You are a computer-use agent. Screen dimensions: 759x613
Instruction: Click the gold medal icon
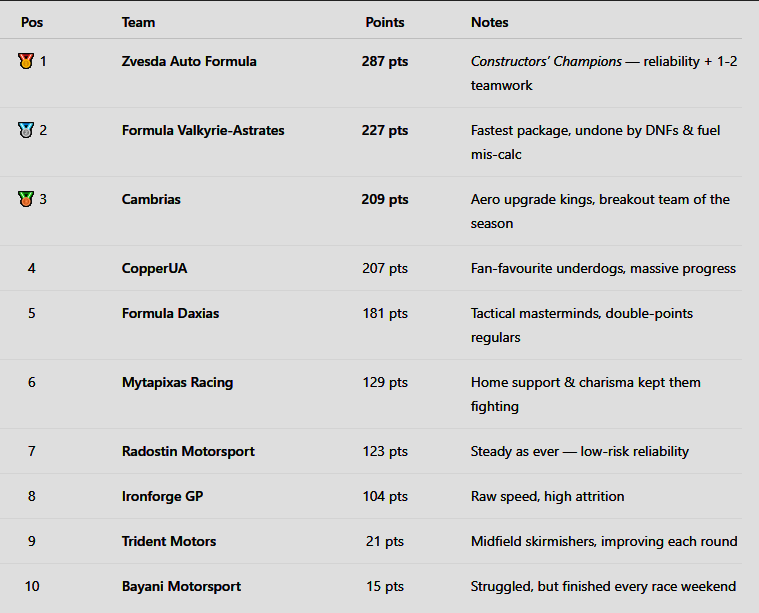(26, 61)
